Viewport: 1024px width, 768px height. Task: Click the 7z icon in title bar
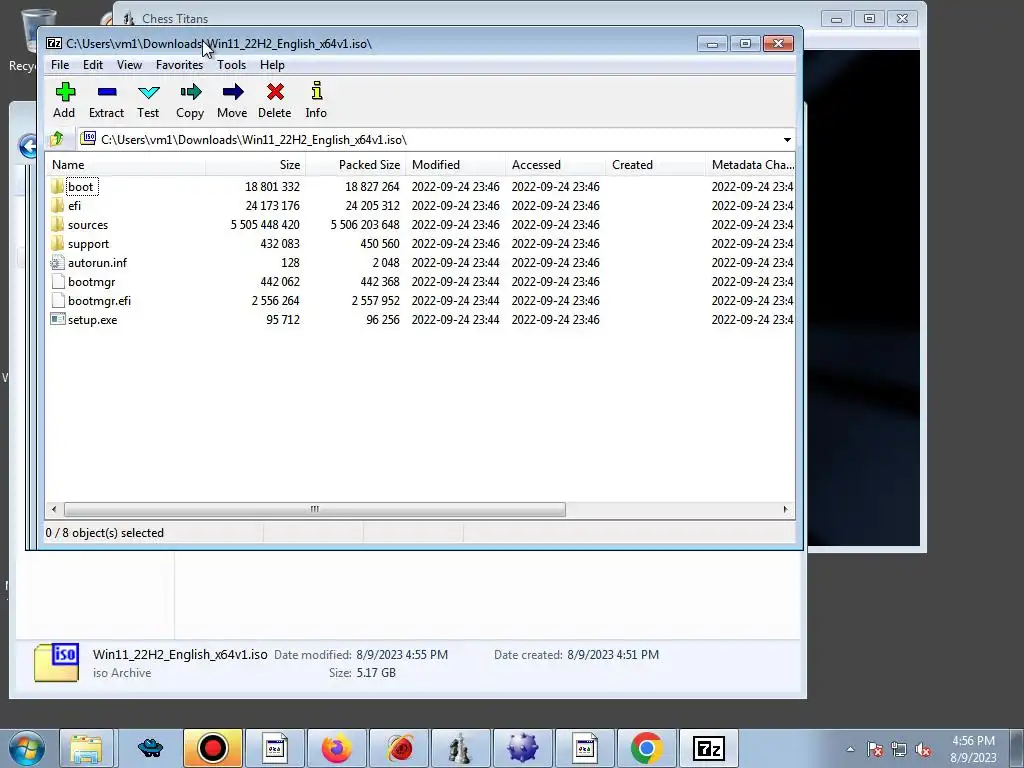pyautogui.click(x=54, y=44)
